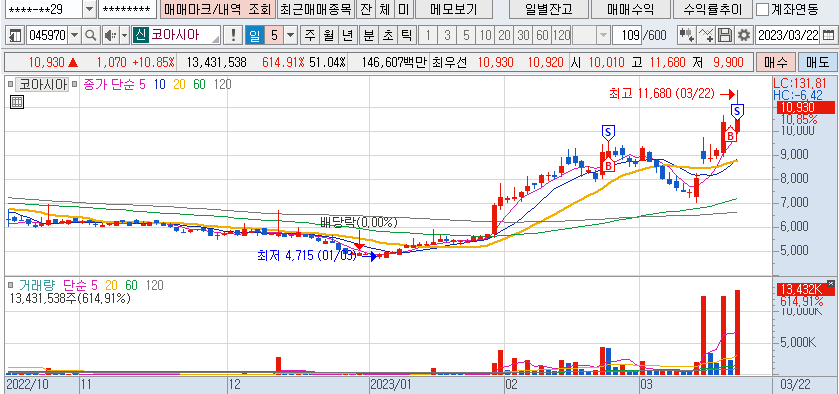
Task: Expand the speaker options dropdown arrow
Action: click(124, 36)
